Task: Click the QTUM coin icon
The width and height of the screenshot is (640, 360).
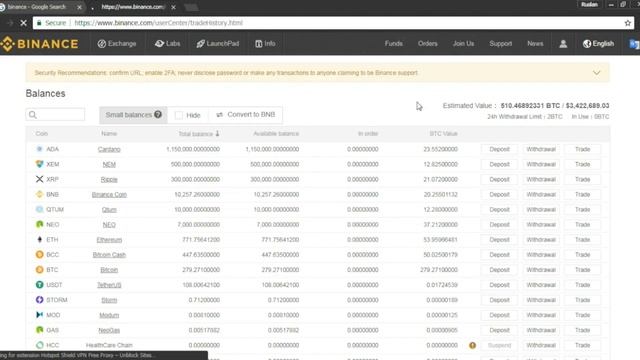Action: click(40, 209)
